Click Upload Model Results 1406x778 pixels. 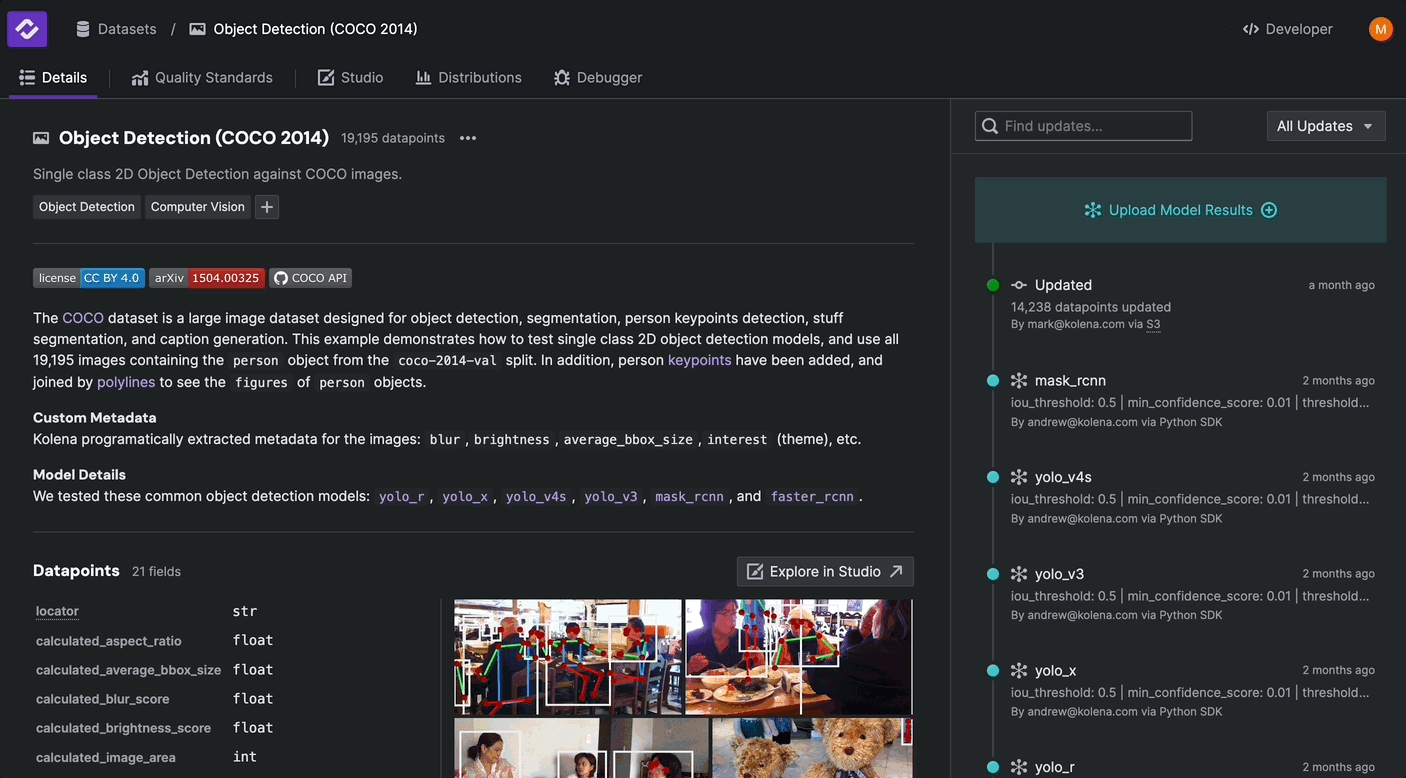(1180, 210)
